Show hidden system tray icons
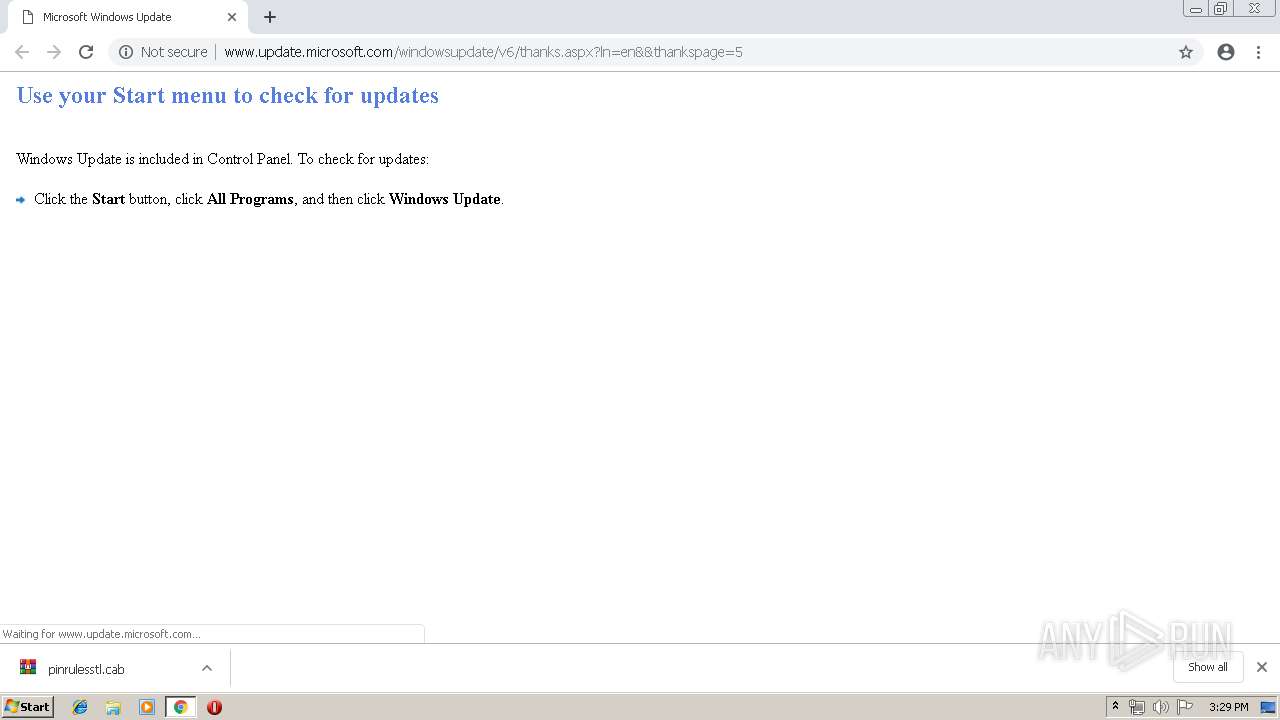This screenshot has width=1280, height=720. 1115,707
